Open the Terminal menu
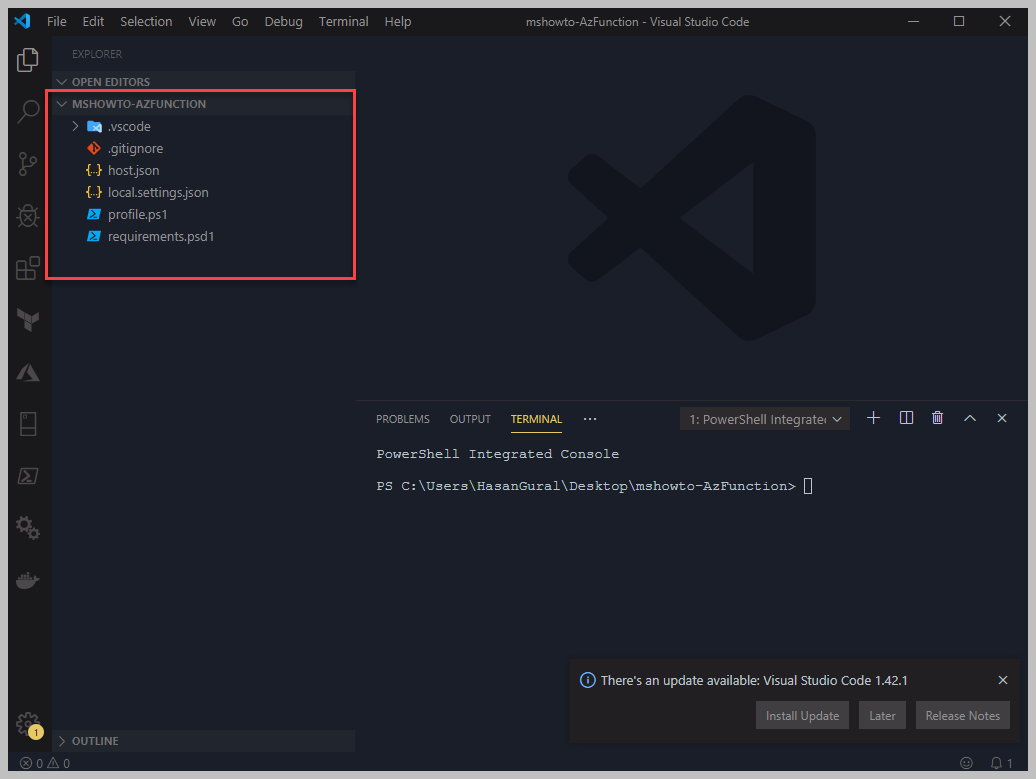This screenshot has height=779, width=1036. pyautogui.click(x=343, y=21)
